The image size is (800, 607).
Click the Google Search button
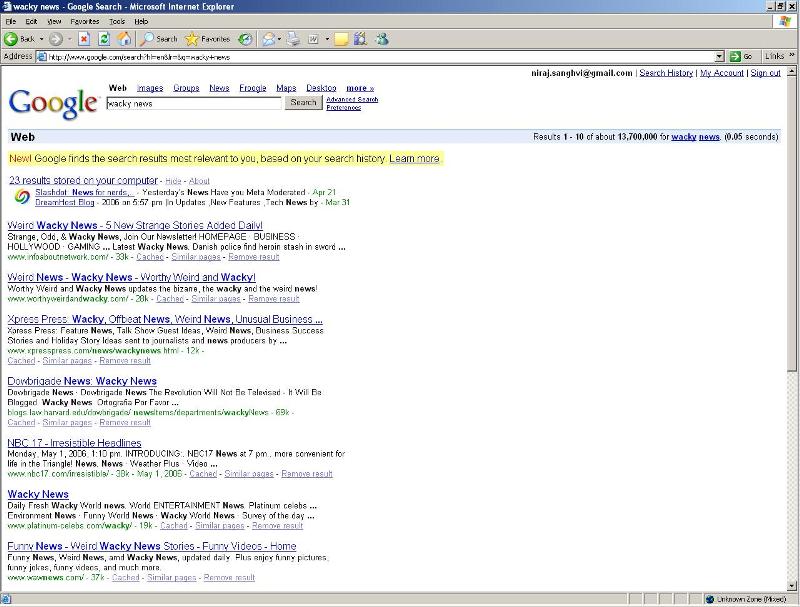[x=303, y=102]
